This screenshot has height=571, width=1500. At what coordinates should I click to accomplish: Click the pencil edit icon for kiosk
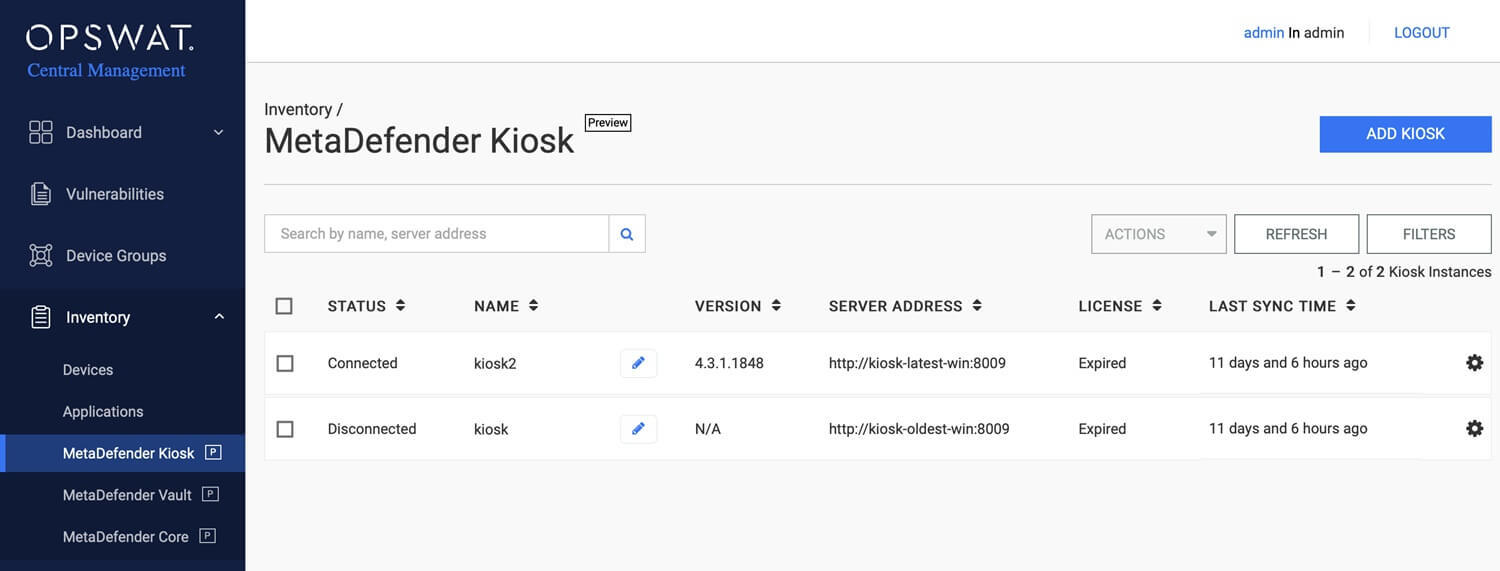coord(638,429)
